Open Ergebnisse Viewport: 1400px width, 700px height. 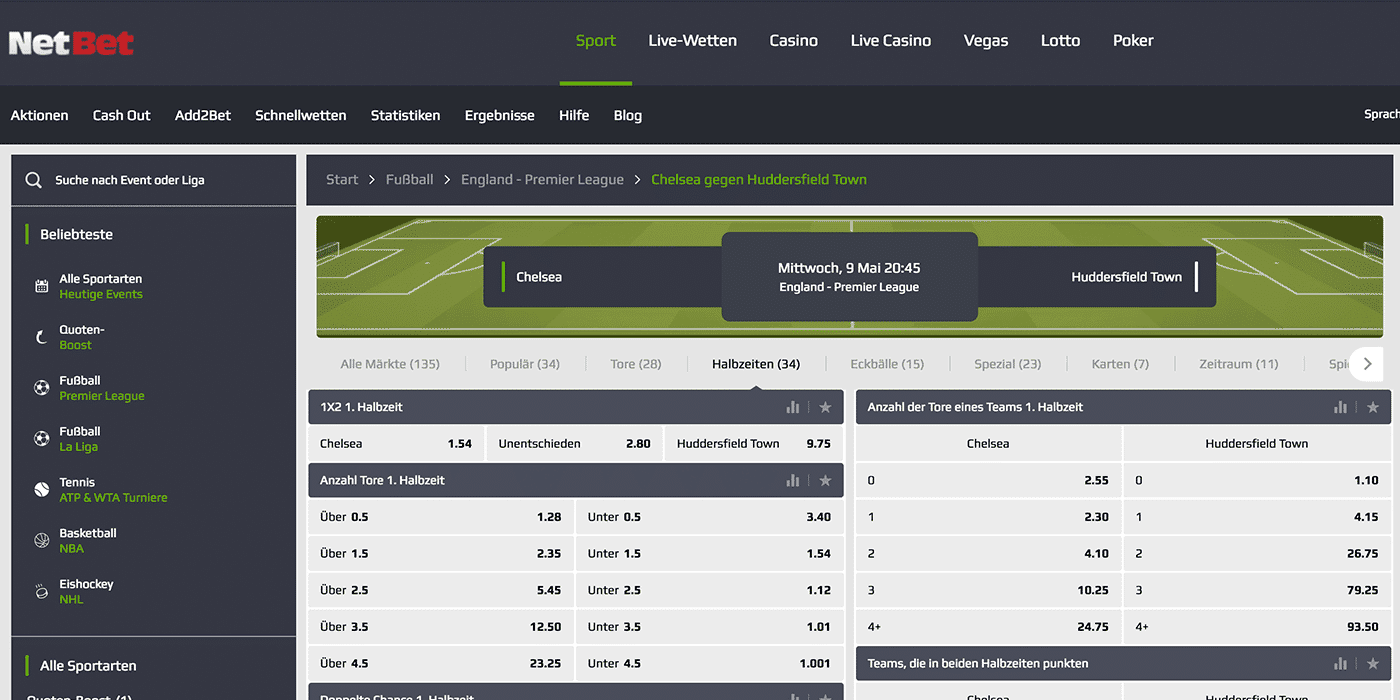[500, 115]
